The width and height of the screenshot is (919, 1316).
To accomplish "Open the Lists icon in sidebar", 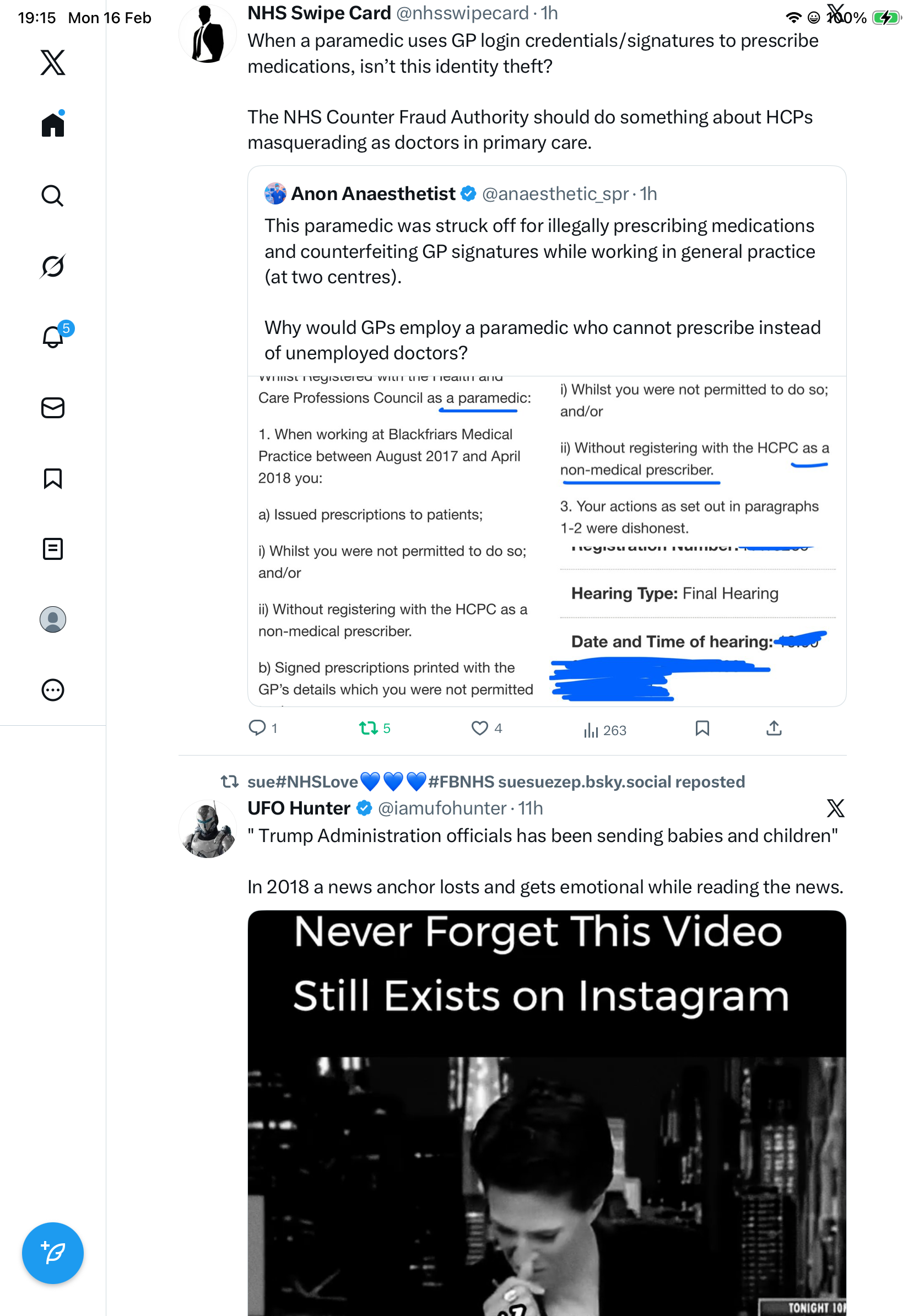I will click(x=53, y=548).
